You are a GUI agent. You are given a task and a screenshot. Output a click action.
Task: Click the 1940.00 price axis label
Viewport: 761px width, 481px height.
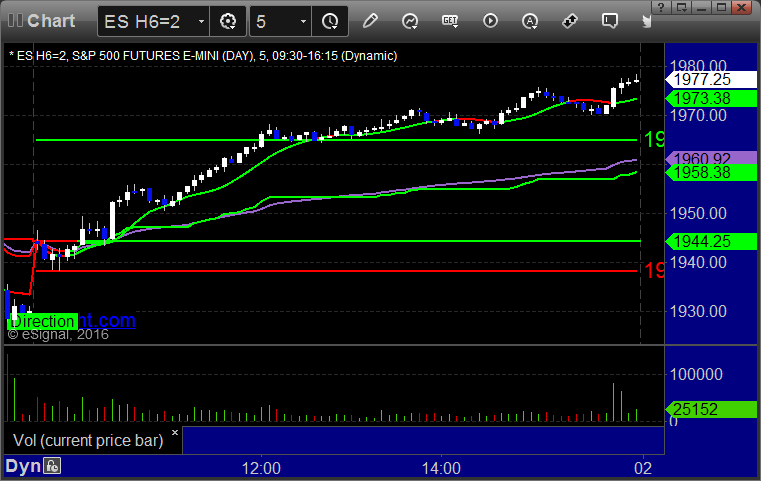point(698,263)
